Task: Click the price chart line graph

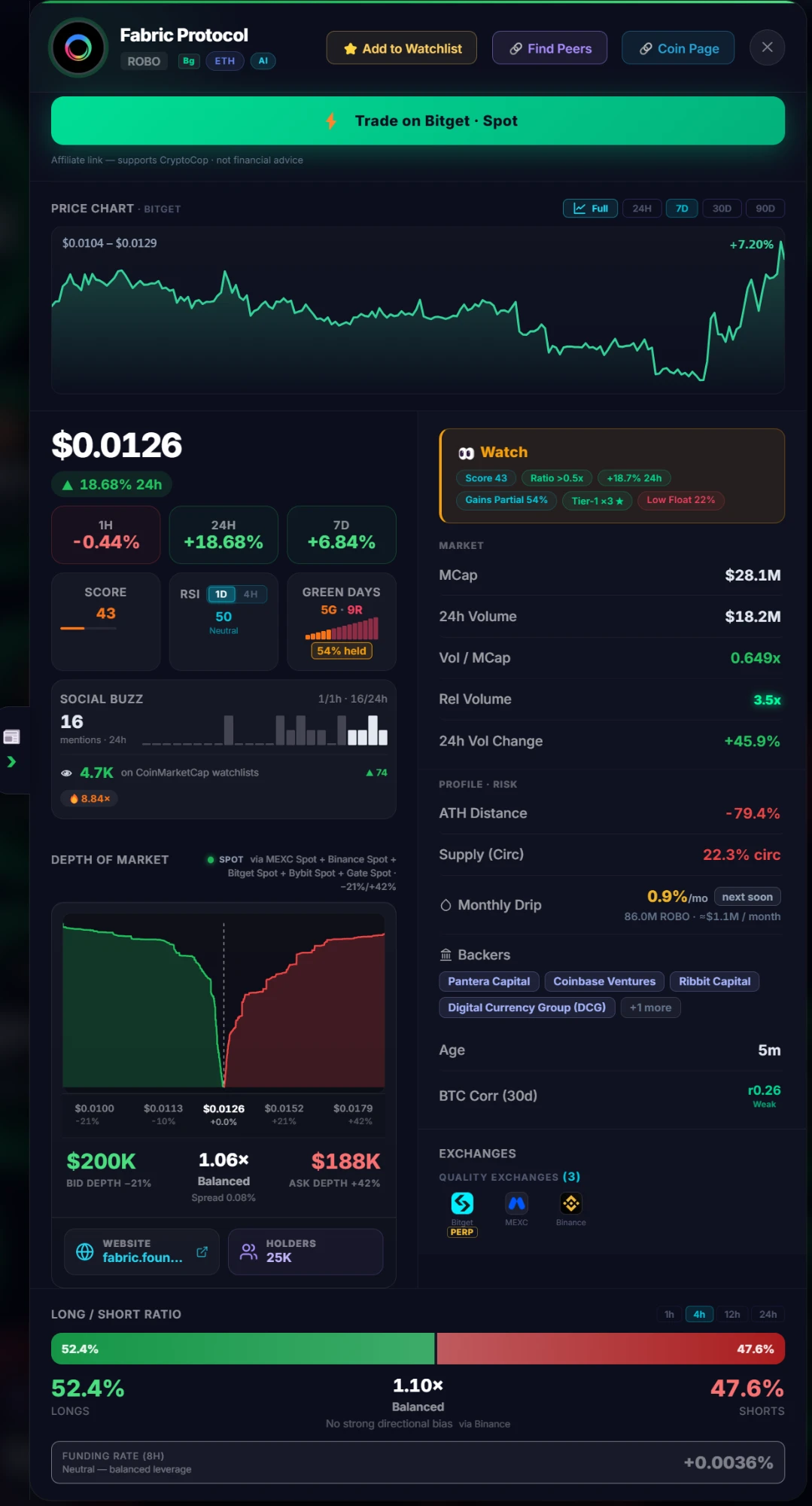Action: pos(418,310)
